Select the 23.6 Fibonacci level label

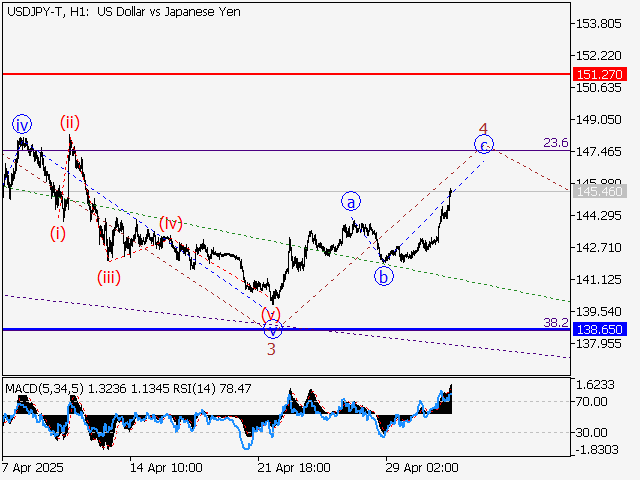click(556, 143)
